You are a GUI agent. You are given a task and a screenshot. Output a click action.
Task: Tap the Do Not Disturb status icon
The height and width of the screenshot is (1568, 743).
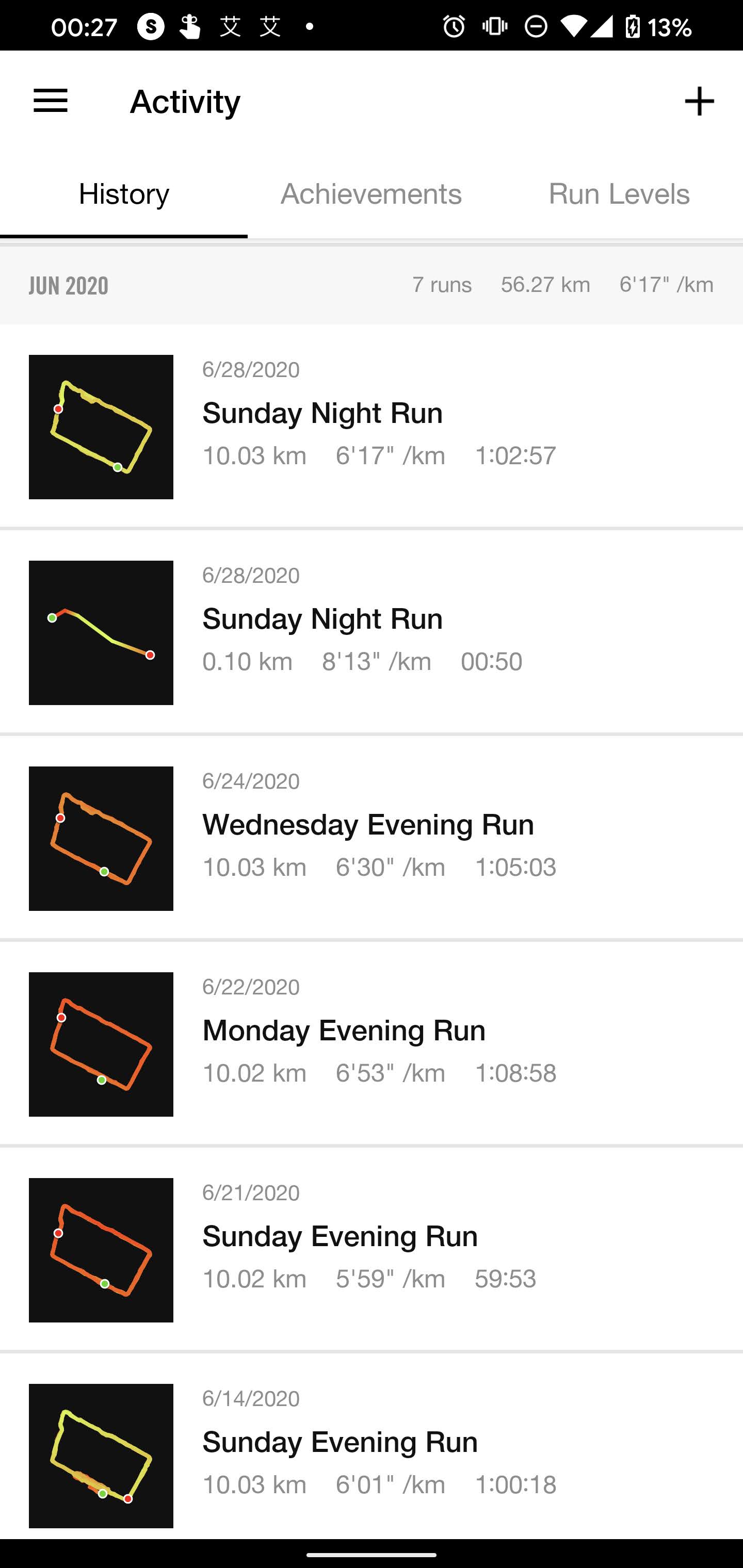536,26
